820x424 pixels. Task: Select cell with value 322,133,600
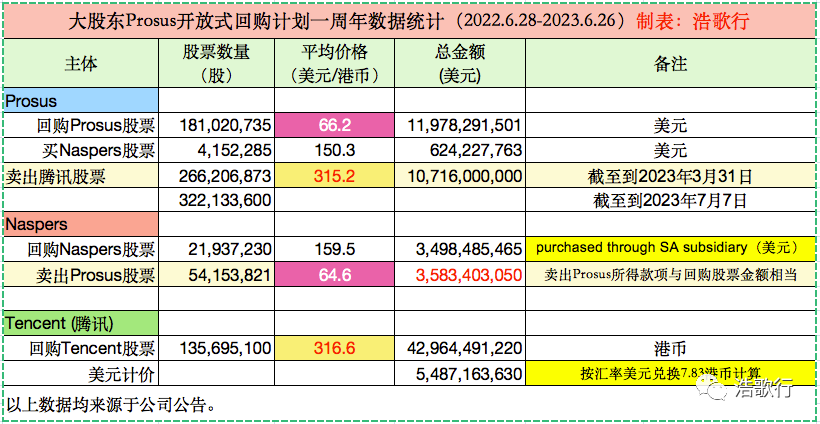(217, 201)
